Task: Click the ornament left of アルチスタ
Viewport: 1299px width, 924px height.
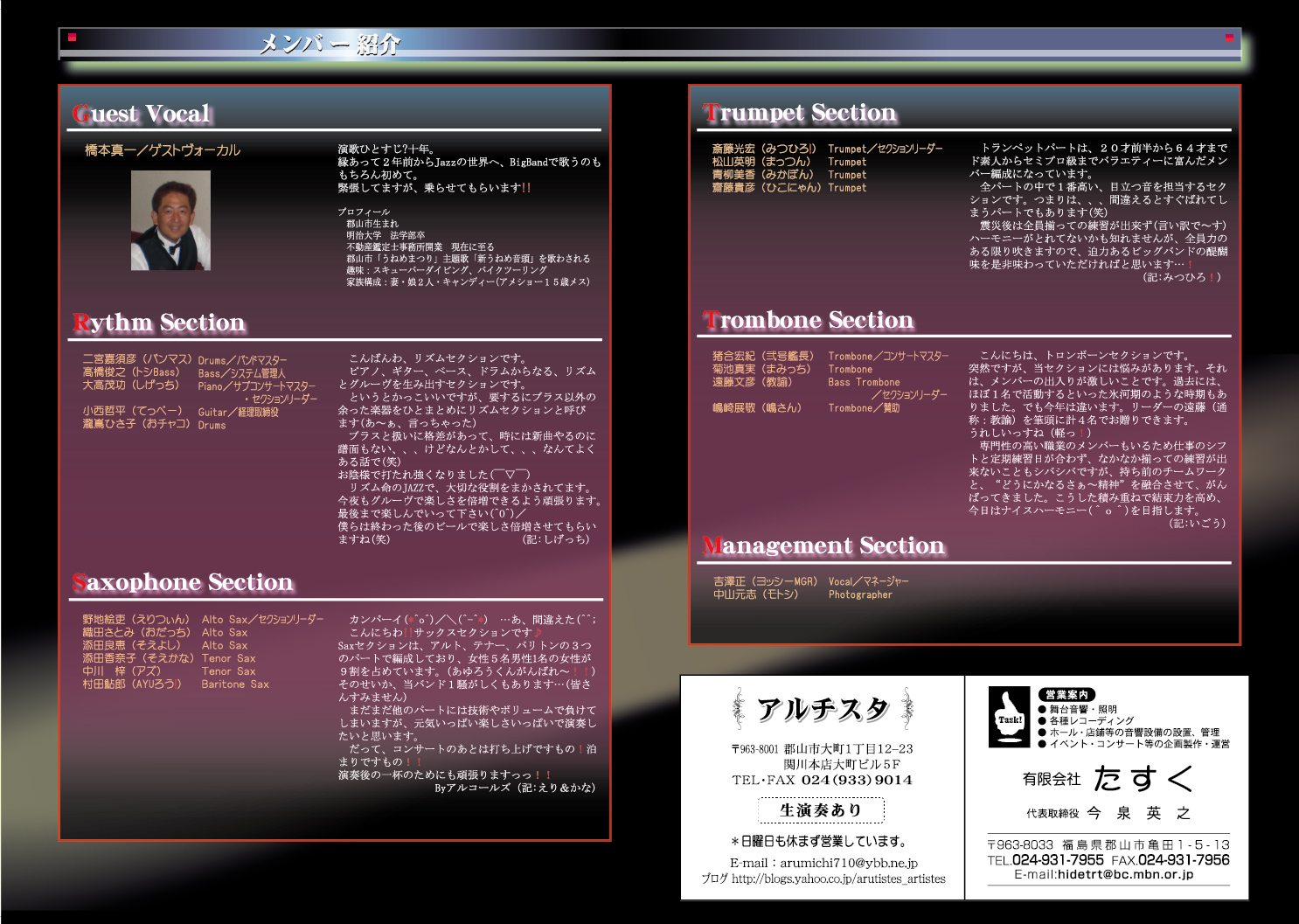Action: click(739, 708)
